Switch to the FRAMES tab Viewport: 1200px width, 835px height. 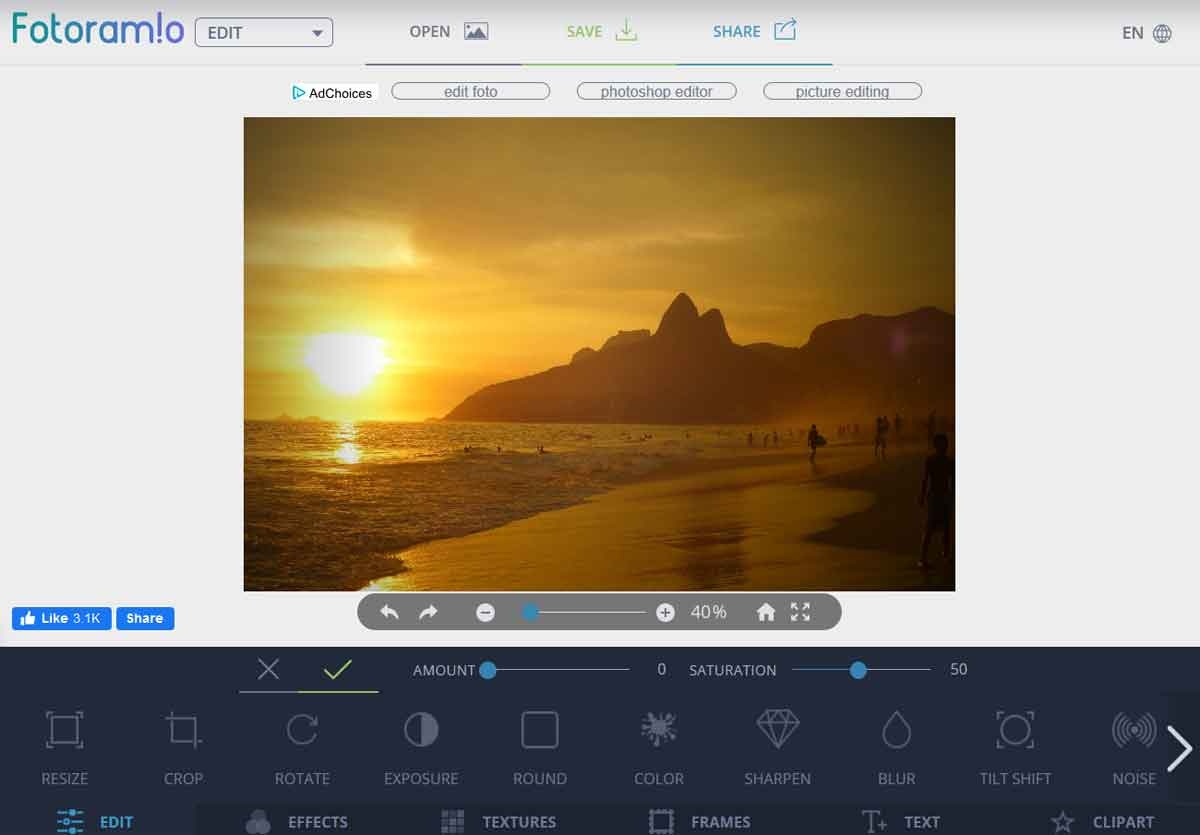click(x=700, y=822)
